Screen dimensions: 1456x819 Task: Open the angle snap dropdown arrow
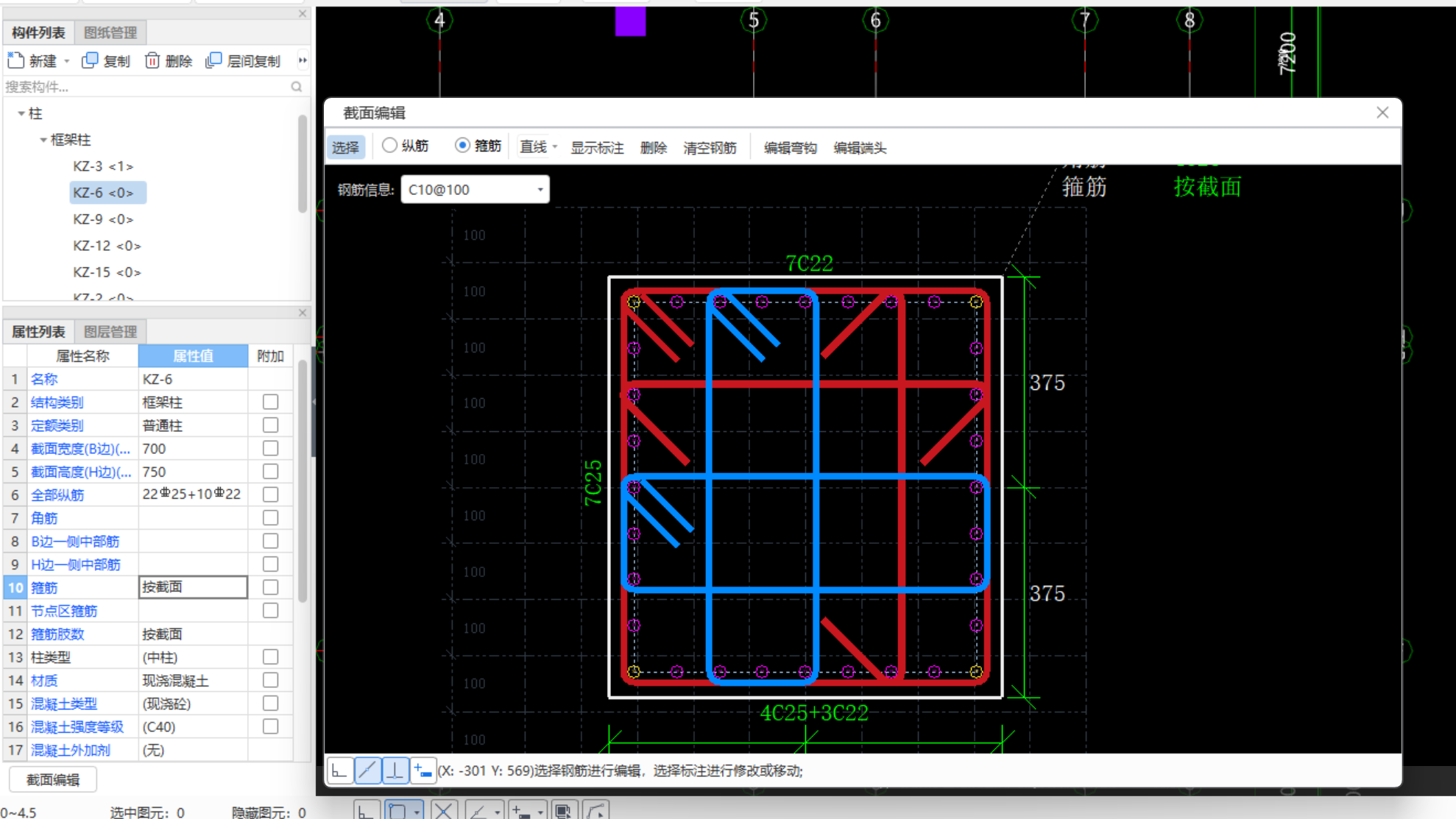[498, 812]
